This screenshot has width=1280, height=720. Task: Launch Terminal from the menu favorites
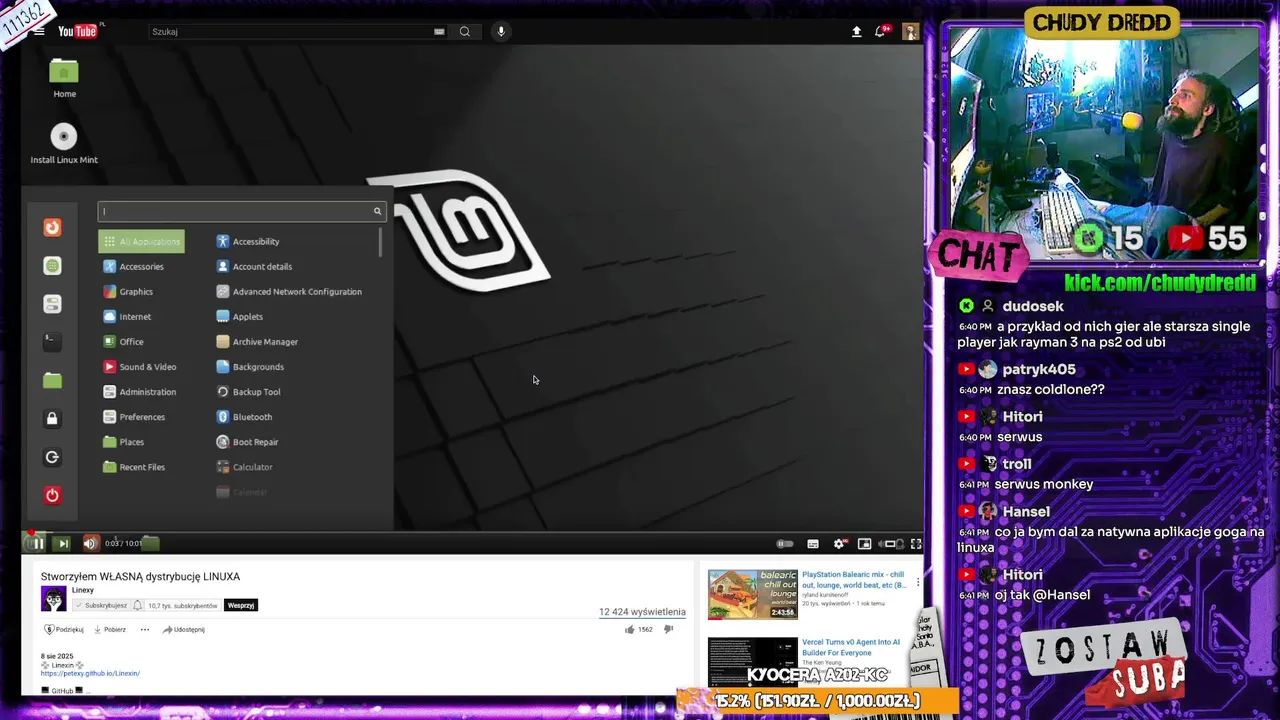click(52, 342)
